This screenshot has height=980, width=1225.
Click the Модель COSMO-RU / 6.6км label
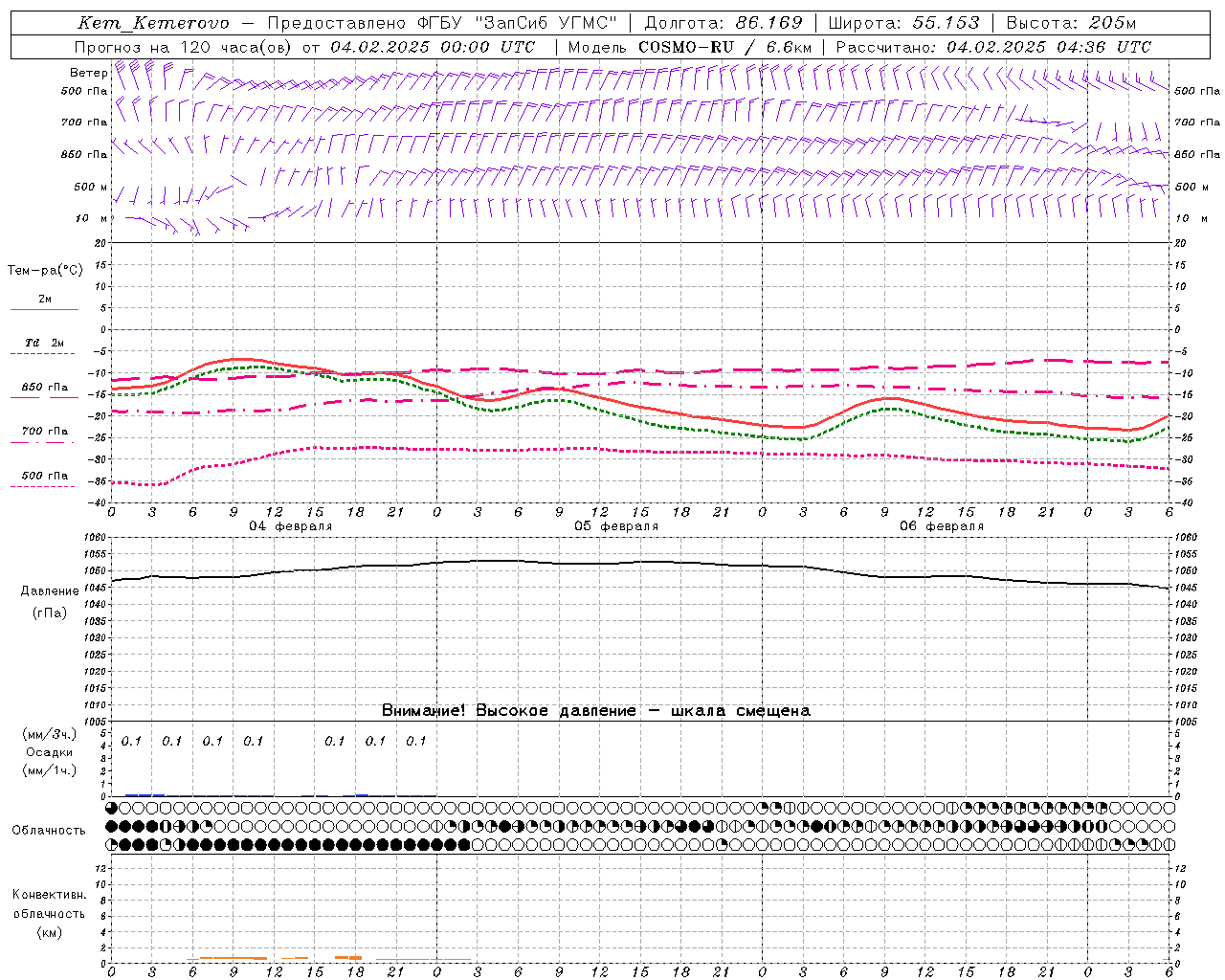690,47
